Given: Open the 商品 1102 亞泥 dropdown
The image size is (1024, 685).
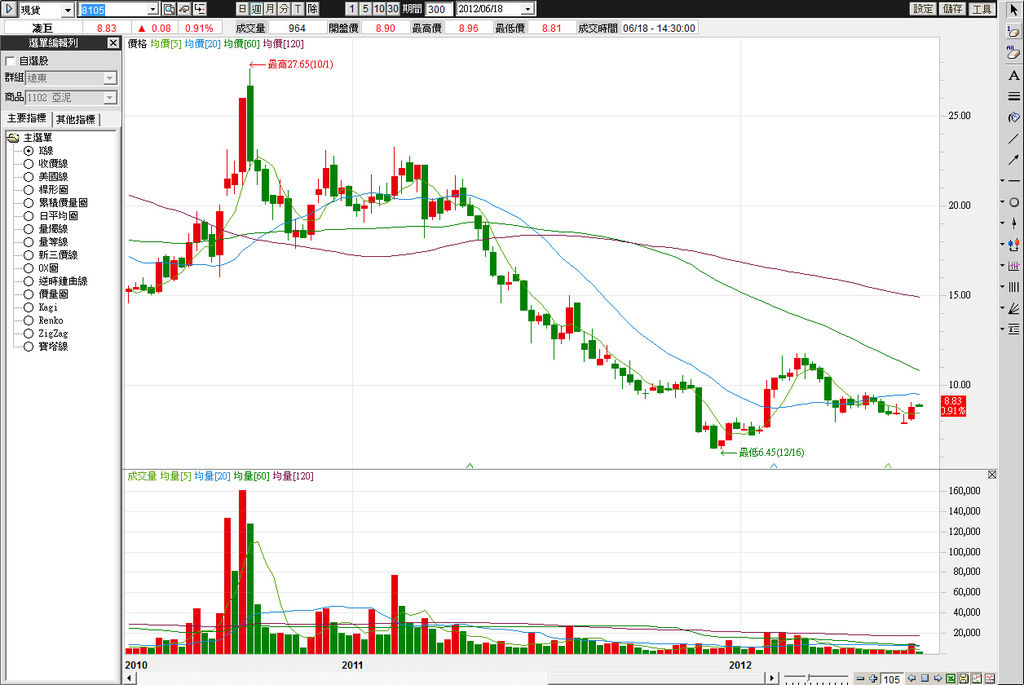Looking at the screenshot, I should click(110, 97).
